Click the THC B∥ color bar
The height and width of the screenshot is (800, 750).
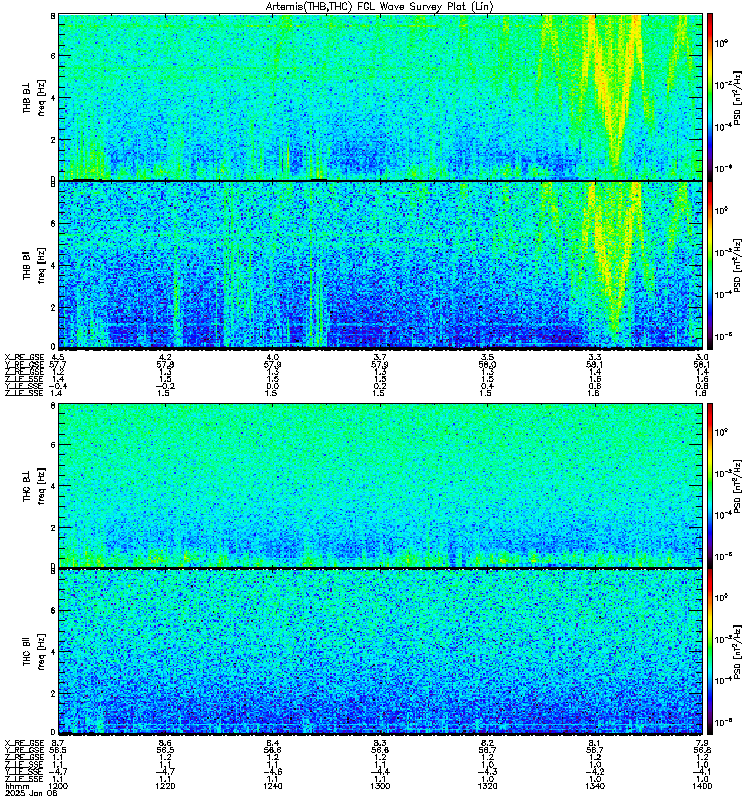click(x=710, y=652)
